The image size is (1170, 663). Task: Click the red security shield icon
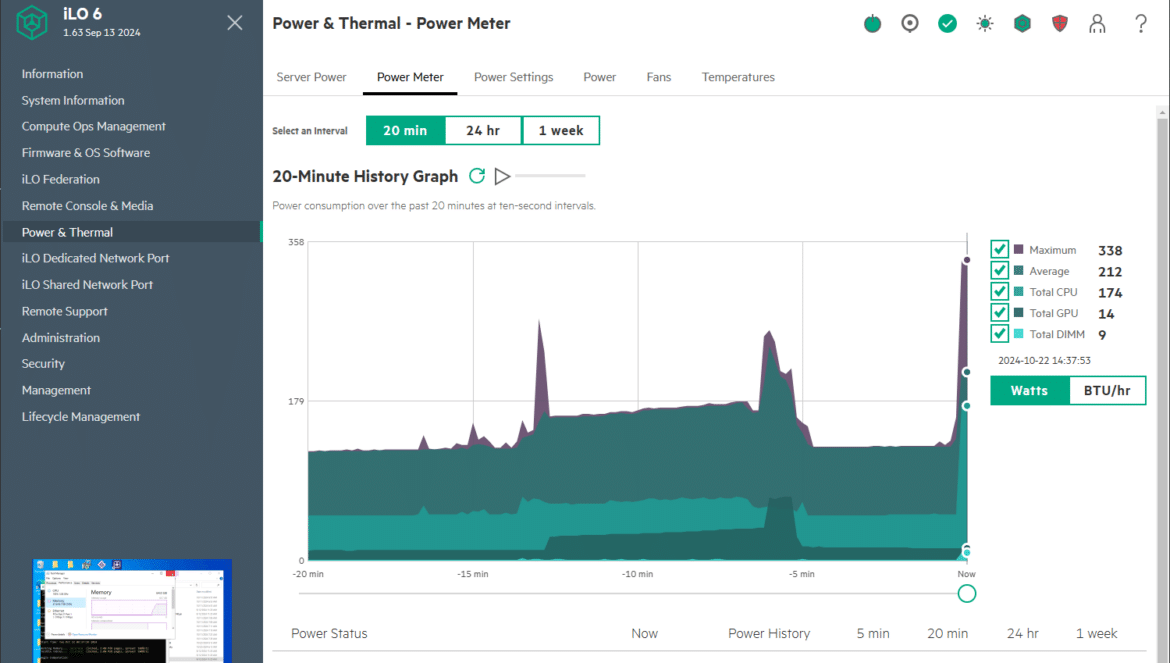1060,24
